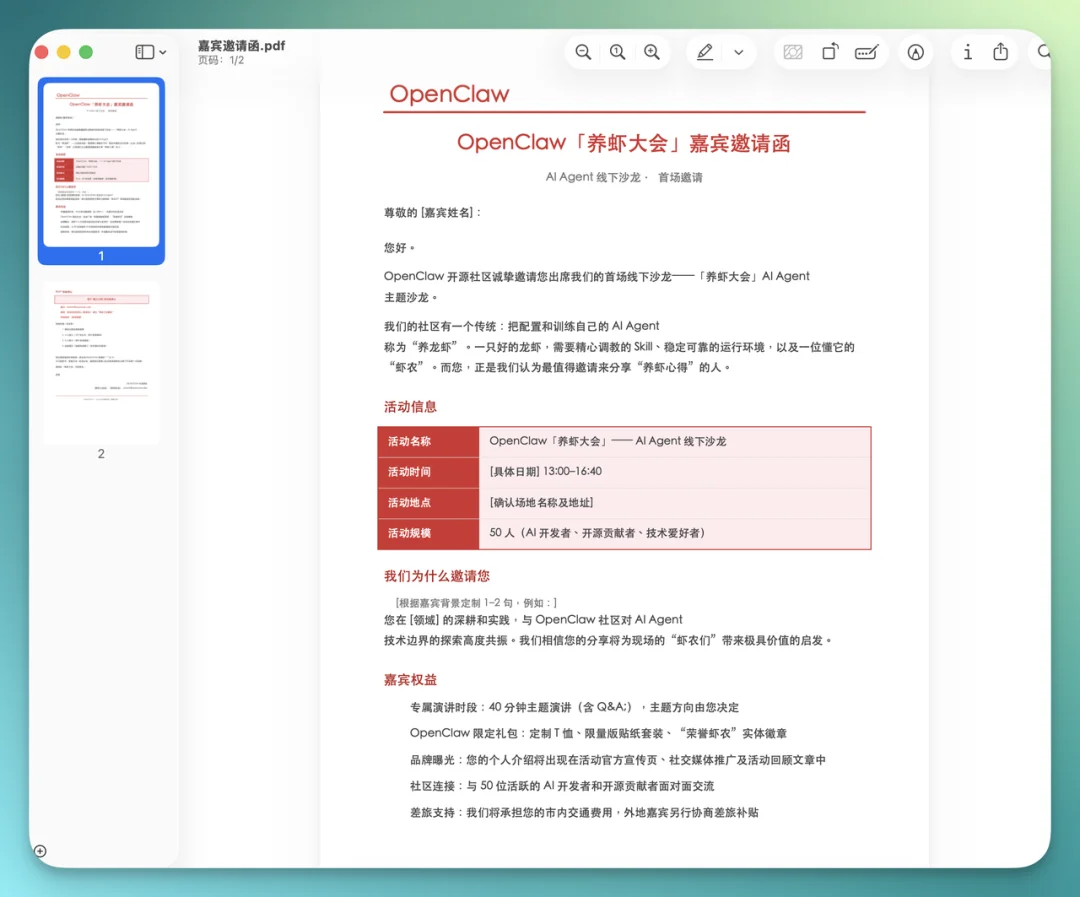Screen dimensions: 1080x897
Task: Expand sidebar view options chevron
Action: (163, 53)
